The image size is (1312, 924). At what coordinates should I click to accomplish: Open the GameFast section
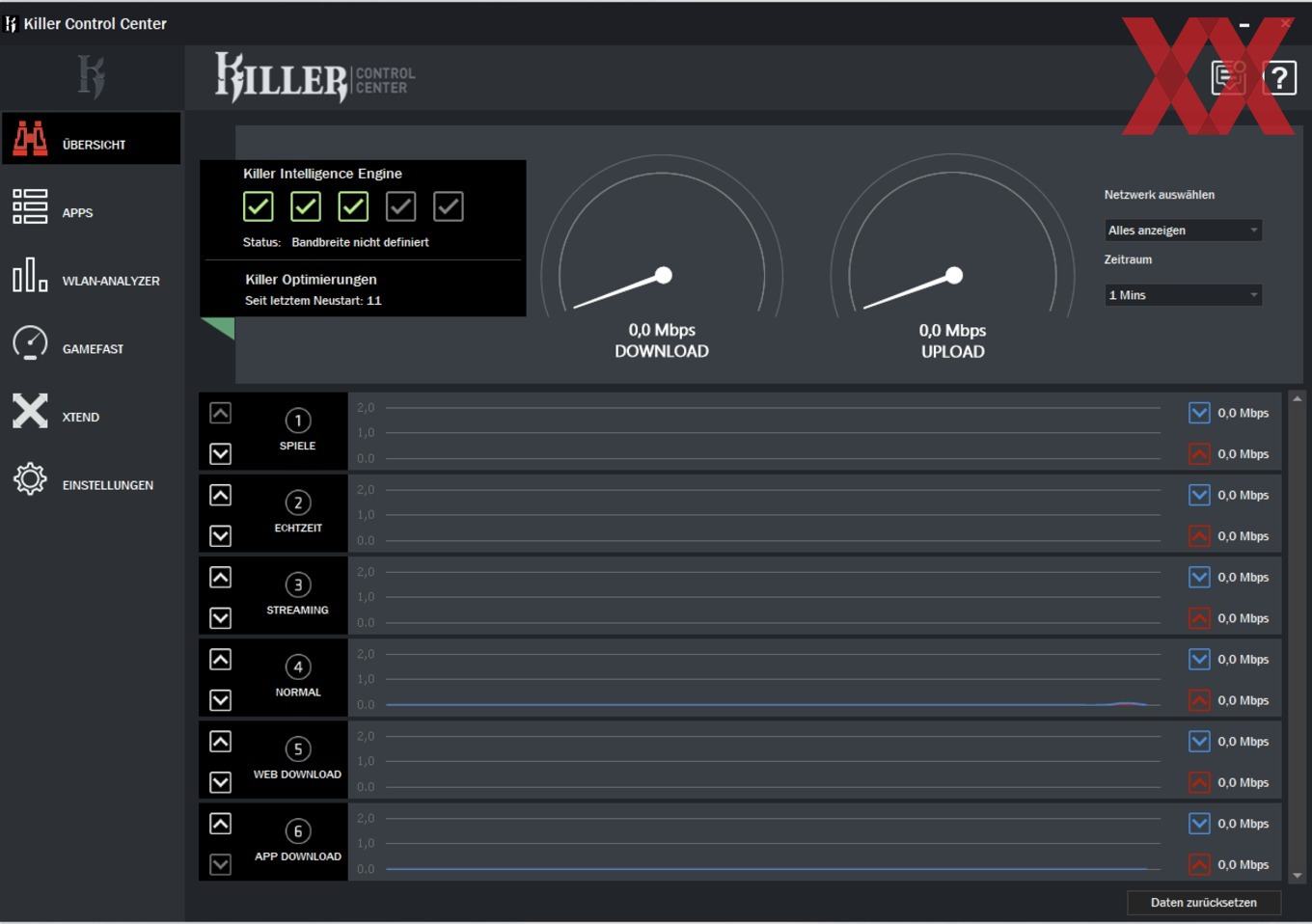click(x=91, y=343)
